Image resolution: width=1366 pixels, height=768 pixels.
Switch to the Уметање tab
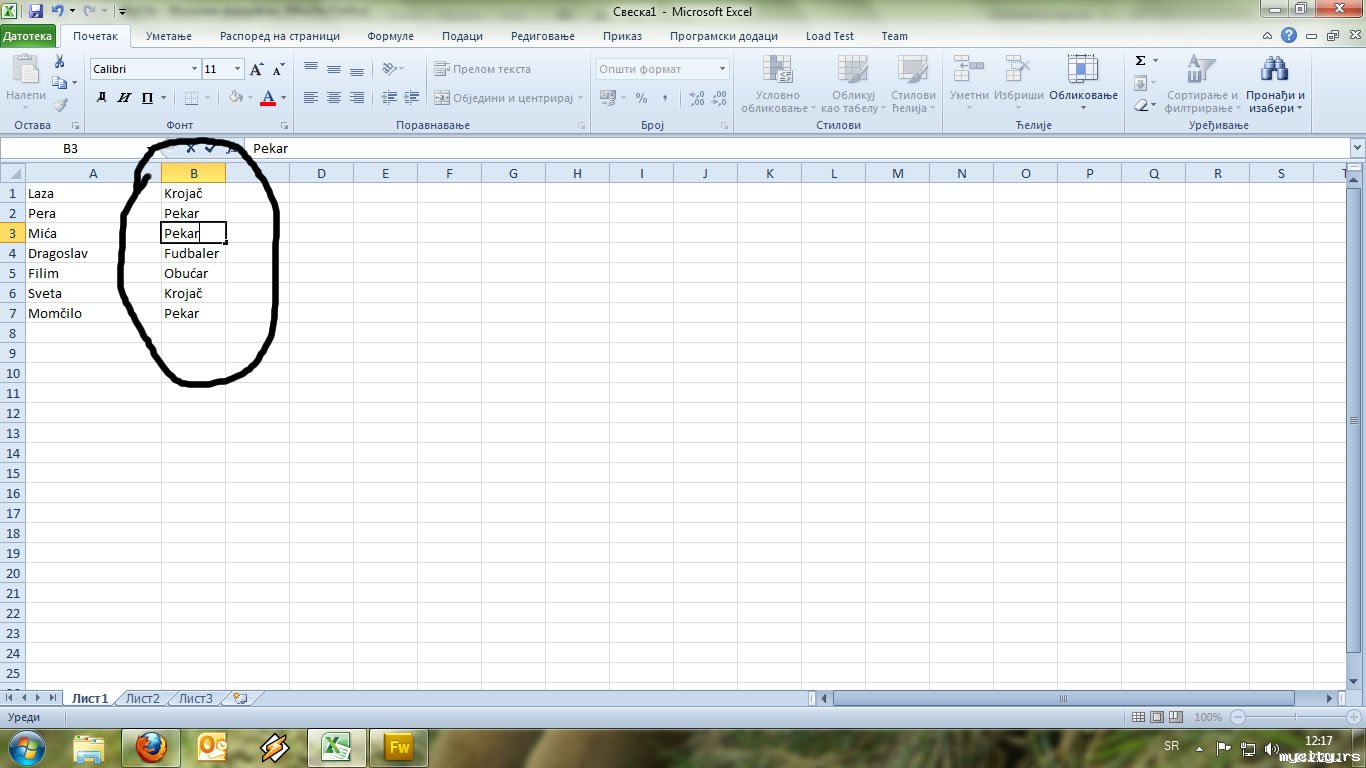click(x=168, y=36)
